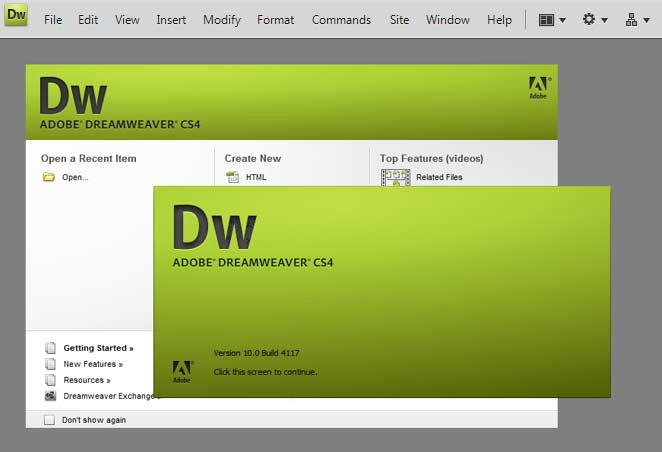Open the Edit menu

(x=88, y=20)
